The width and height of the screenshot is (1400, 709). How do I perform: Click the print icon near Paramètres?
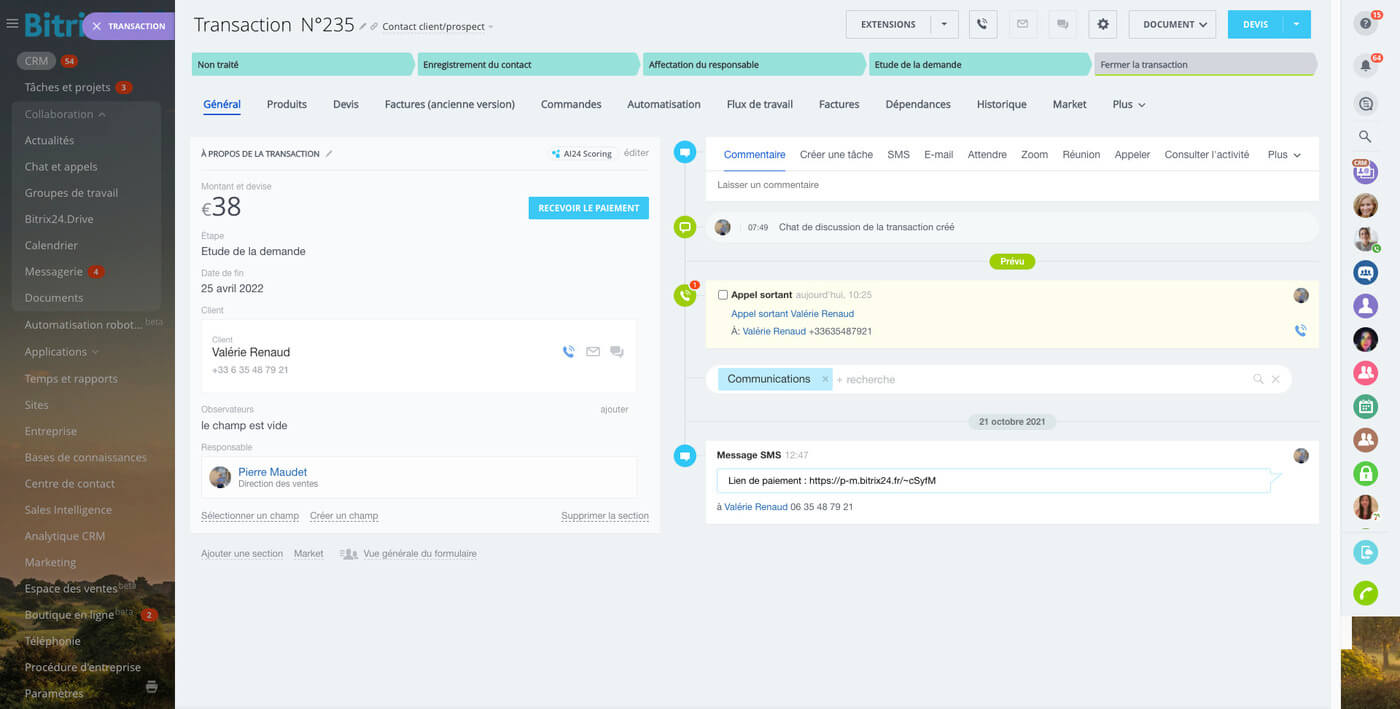click(x=152, y=687)
